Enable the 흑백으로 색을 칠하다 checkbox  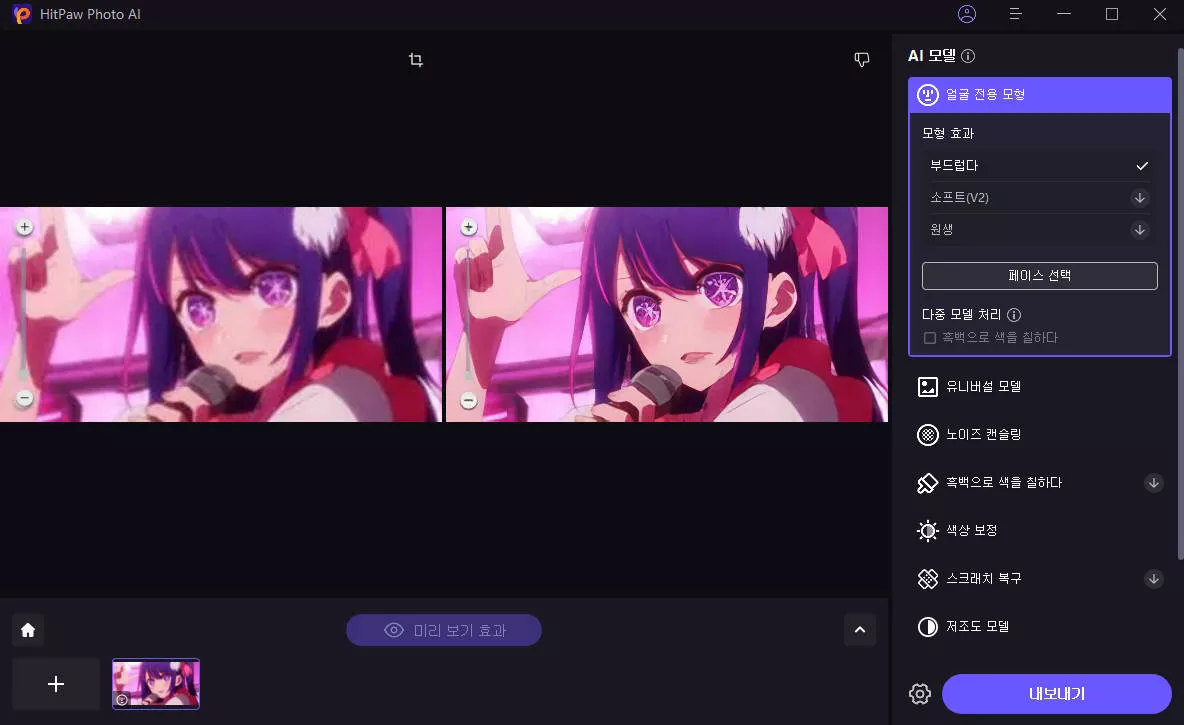tap(930, 338)
